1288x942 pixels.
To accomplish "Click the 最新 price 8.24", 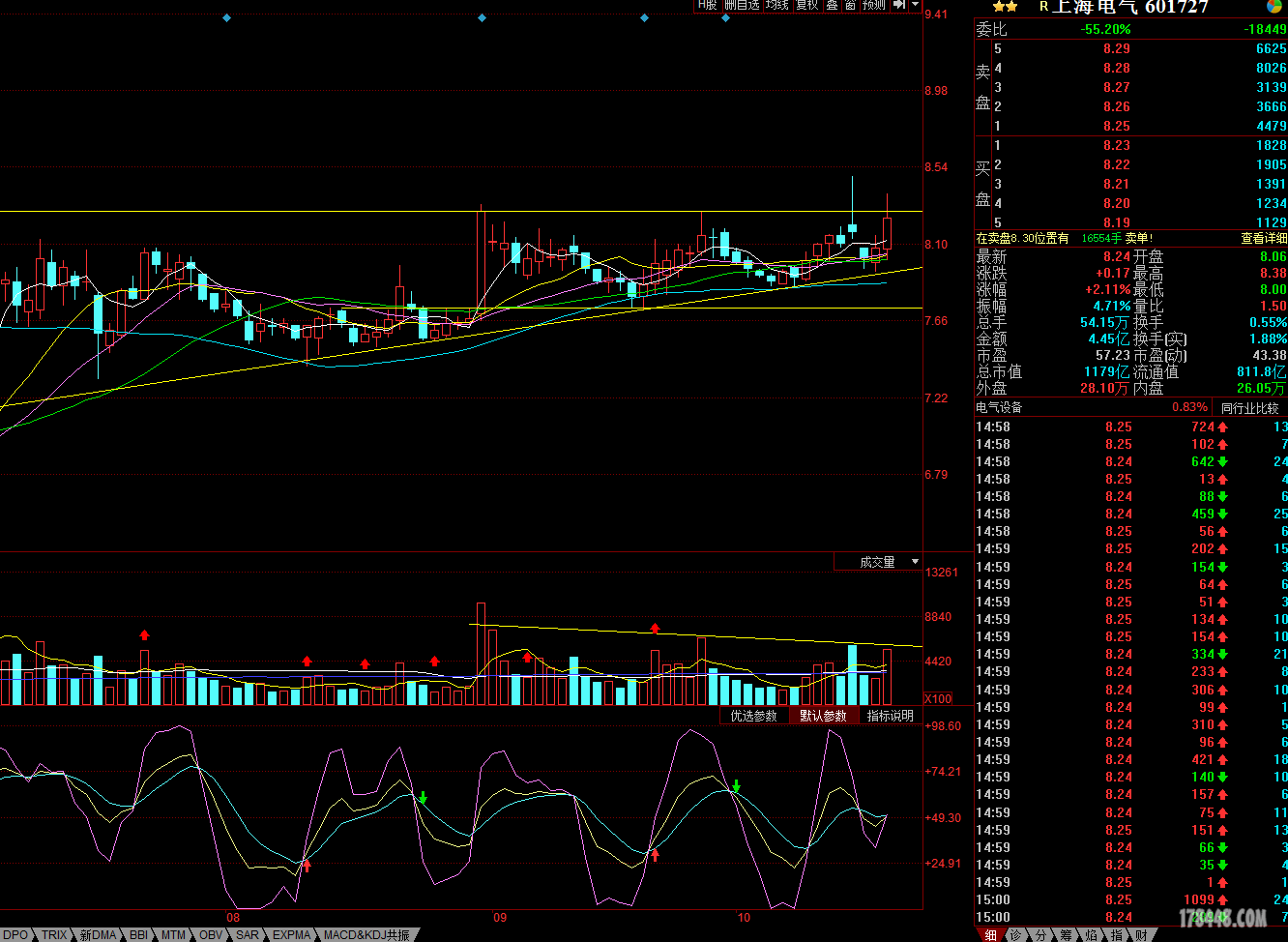I will coord(1117,256).
